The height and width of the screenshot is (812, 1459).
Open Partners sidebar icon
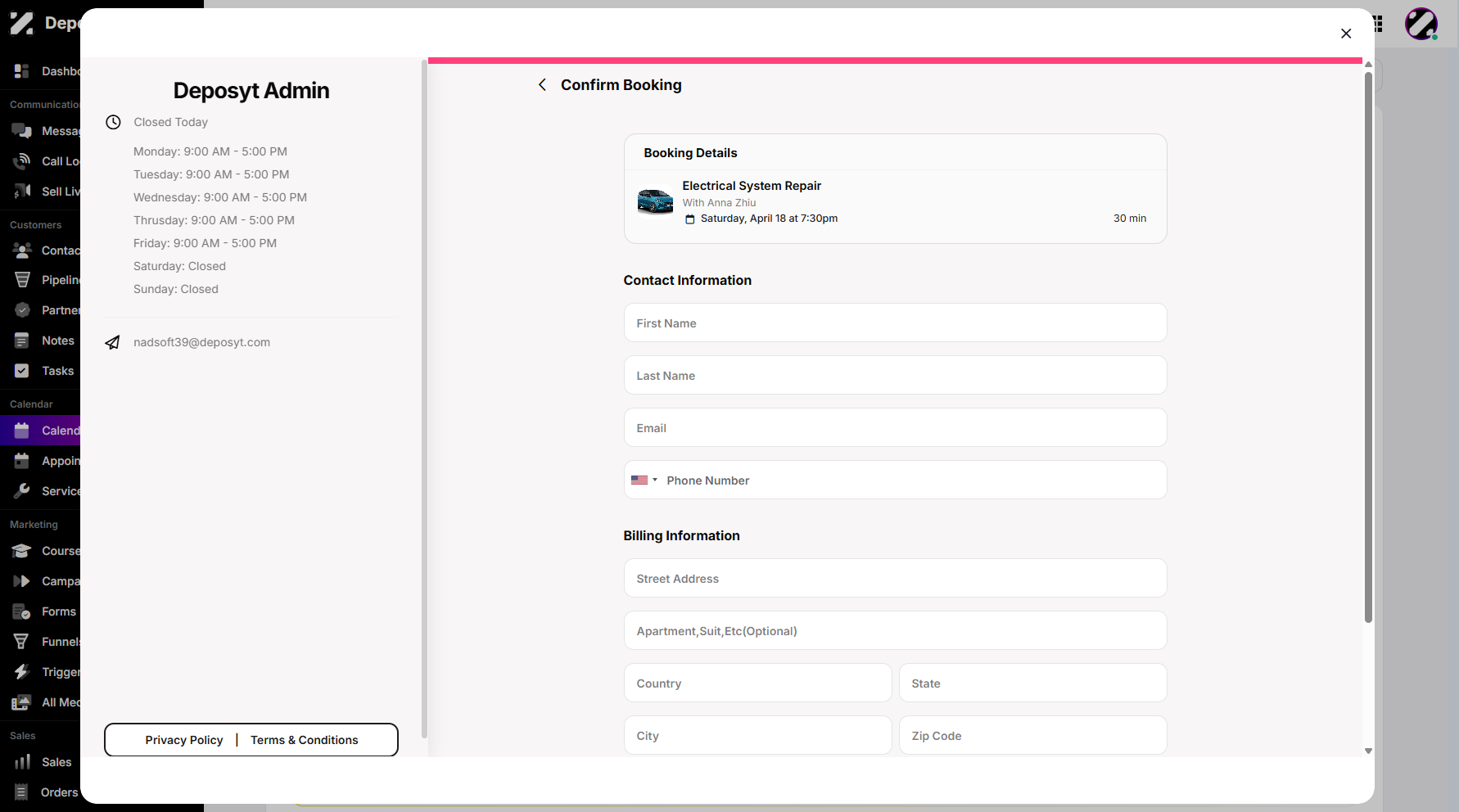coord(22,310)
